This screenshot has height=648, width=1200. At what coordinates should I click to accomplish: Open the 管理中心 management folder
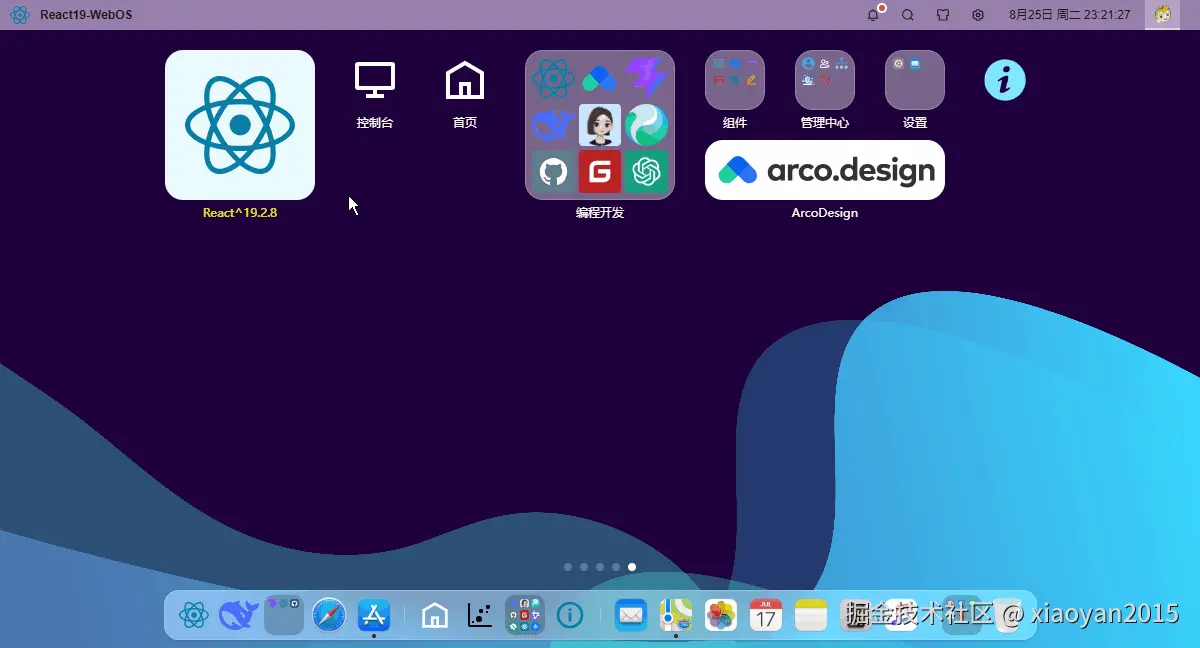pyautogui.click(x=825, y=80)
